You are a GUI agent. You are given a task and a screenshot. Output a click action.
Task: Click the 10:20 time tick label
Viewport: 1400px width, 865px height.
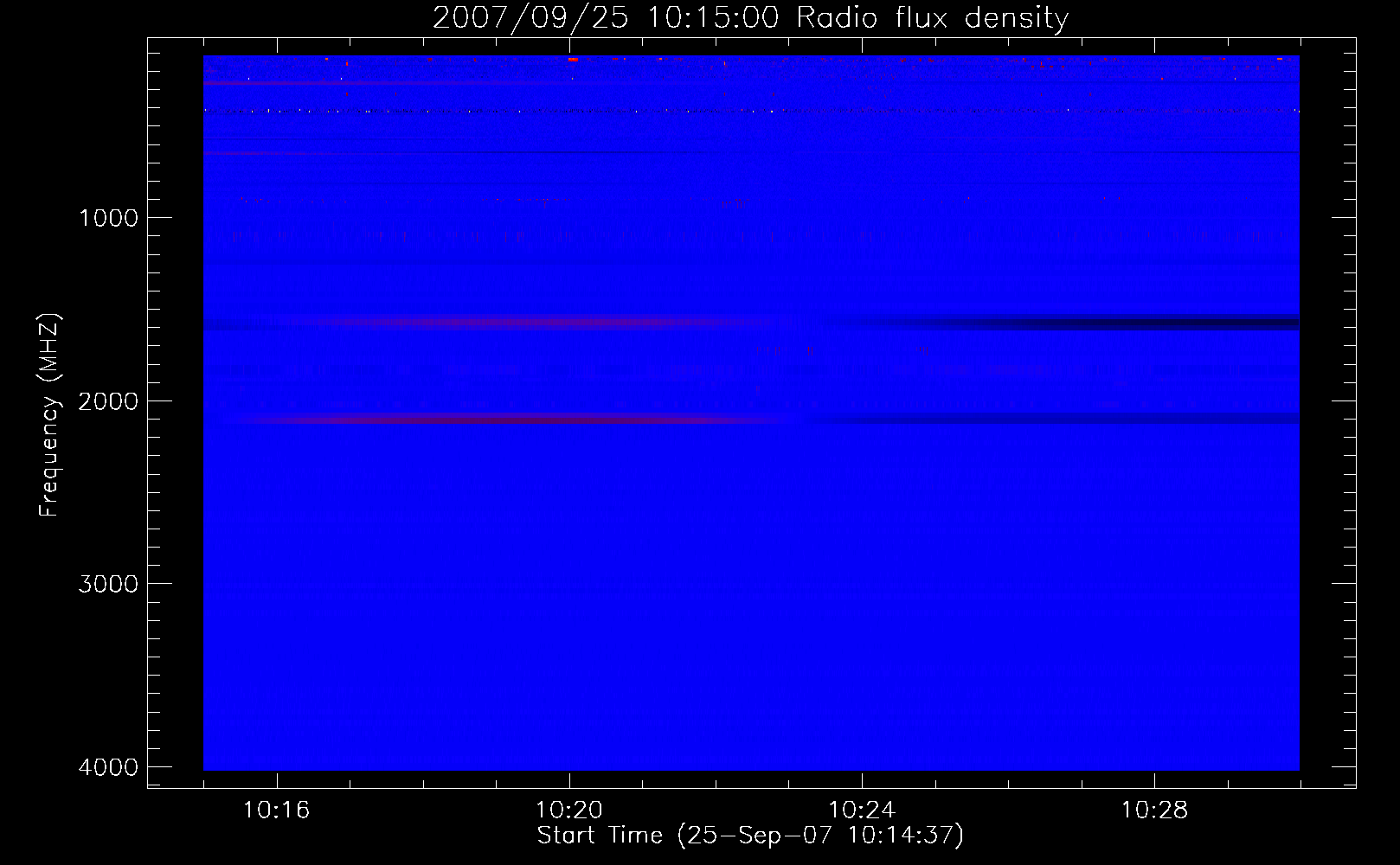(x=569, y=811)
